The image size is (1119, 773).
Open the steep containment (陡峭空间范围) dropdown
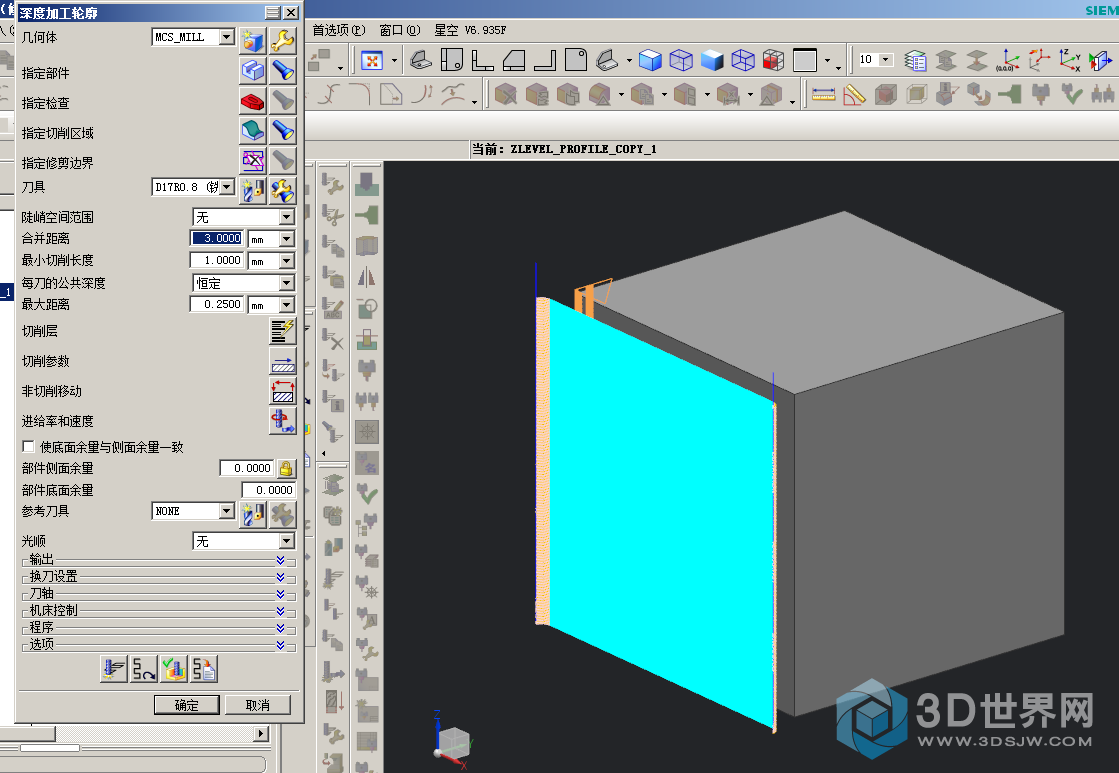286,217
